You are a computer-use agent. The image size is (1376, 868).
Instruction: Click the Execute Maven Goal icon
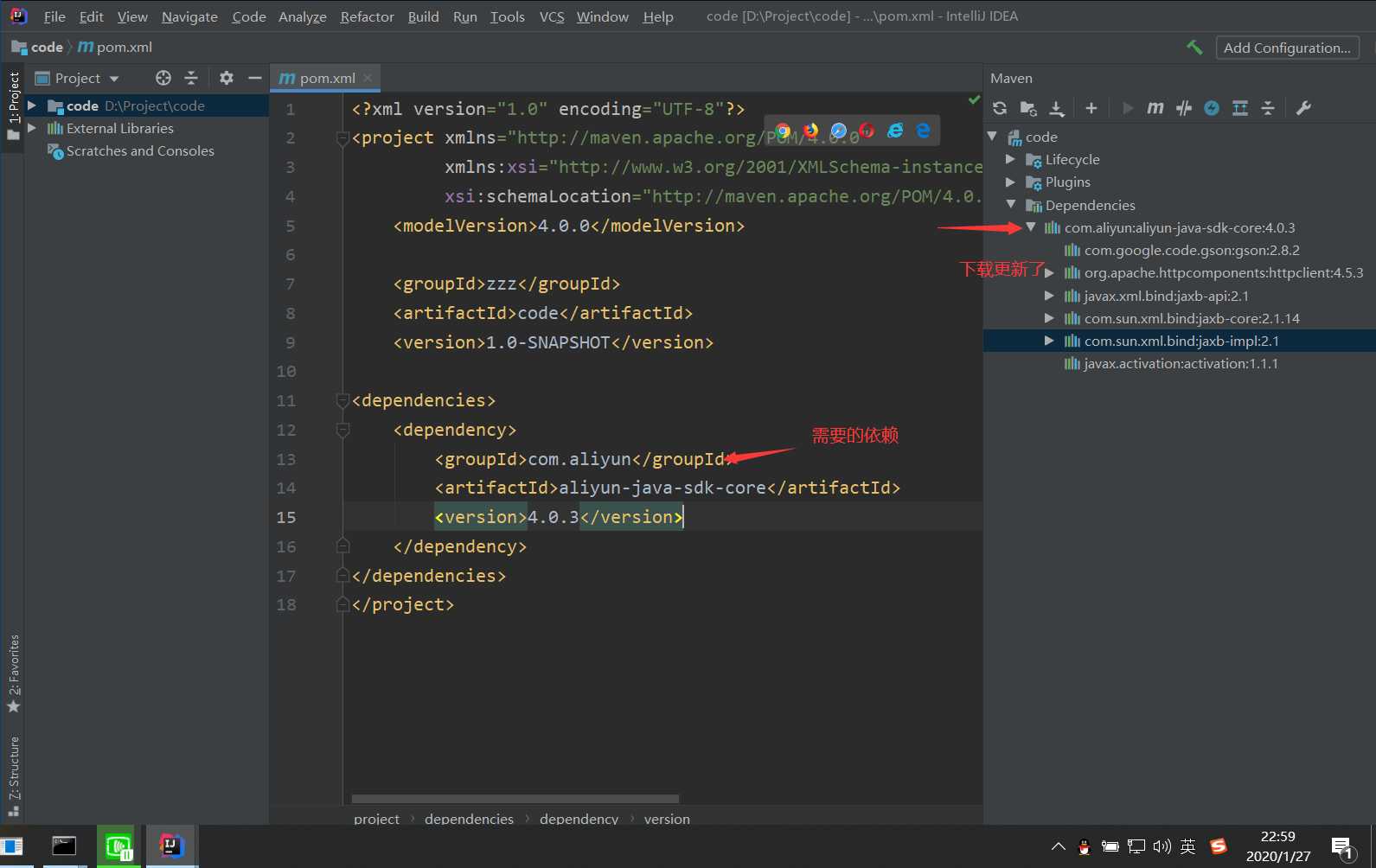(1155, 108)
